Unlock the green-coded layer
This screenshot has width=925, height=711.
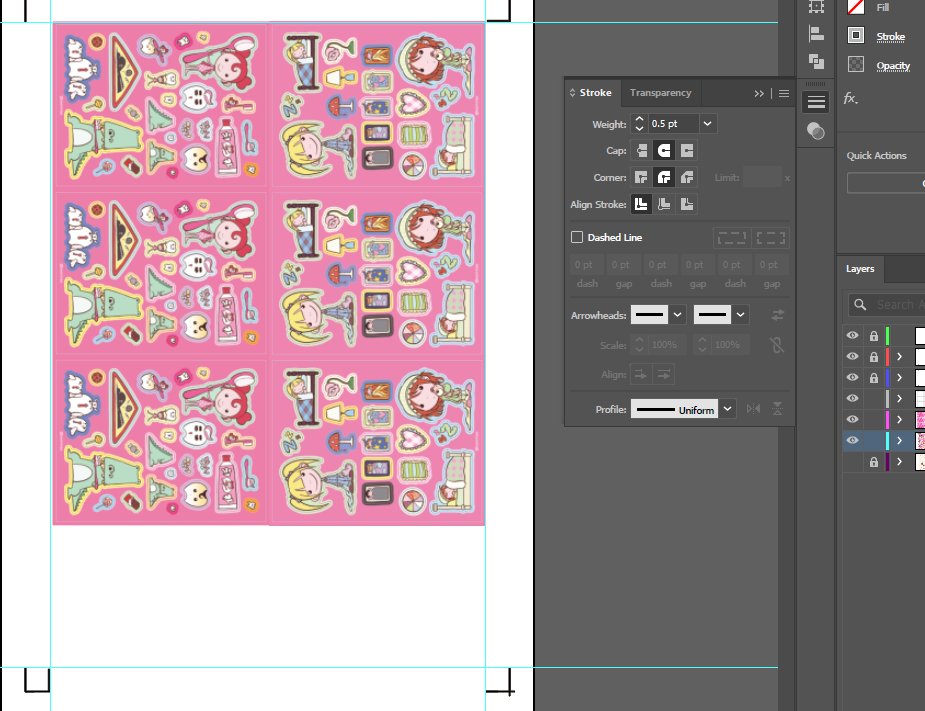coord(874,336)
